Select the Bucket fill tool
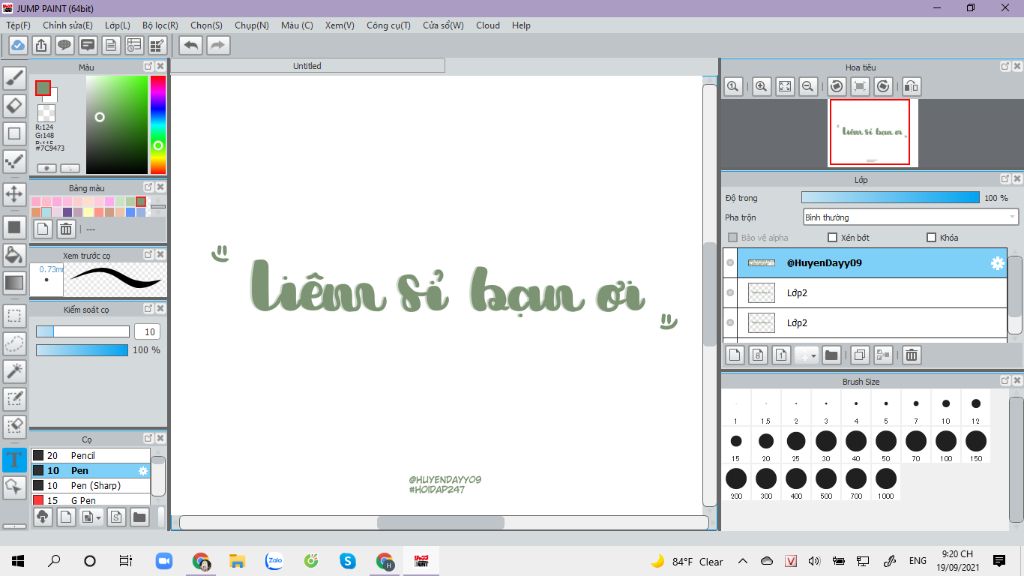Image resolution: width=1024 pixels, height=576 pixels. tap(14, 255)
